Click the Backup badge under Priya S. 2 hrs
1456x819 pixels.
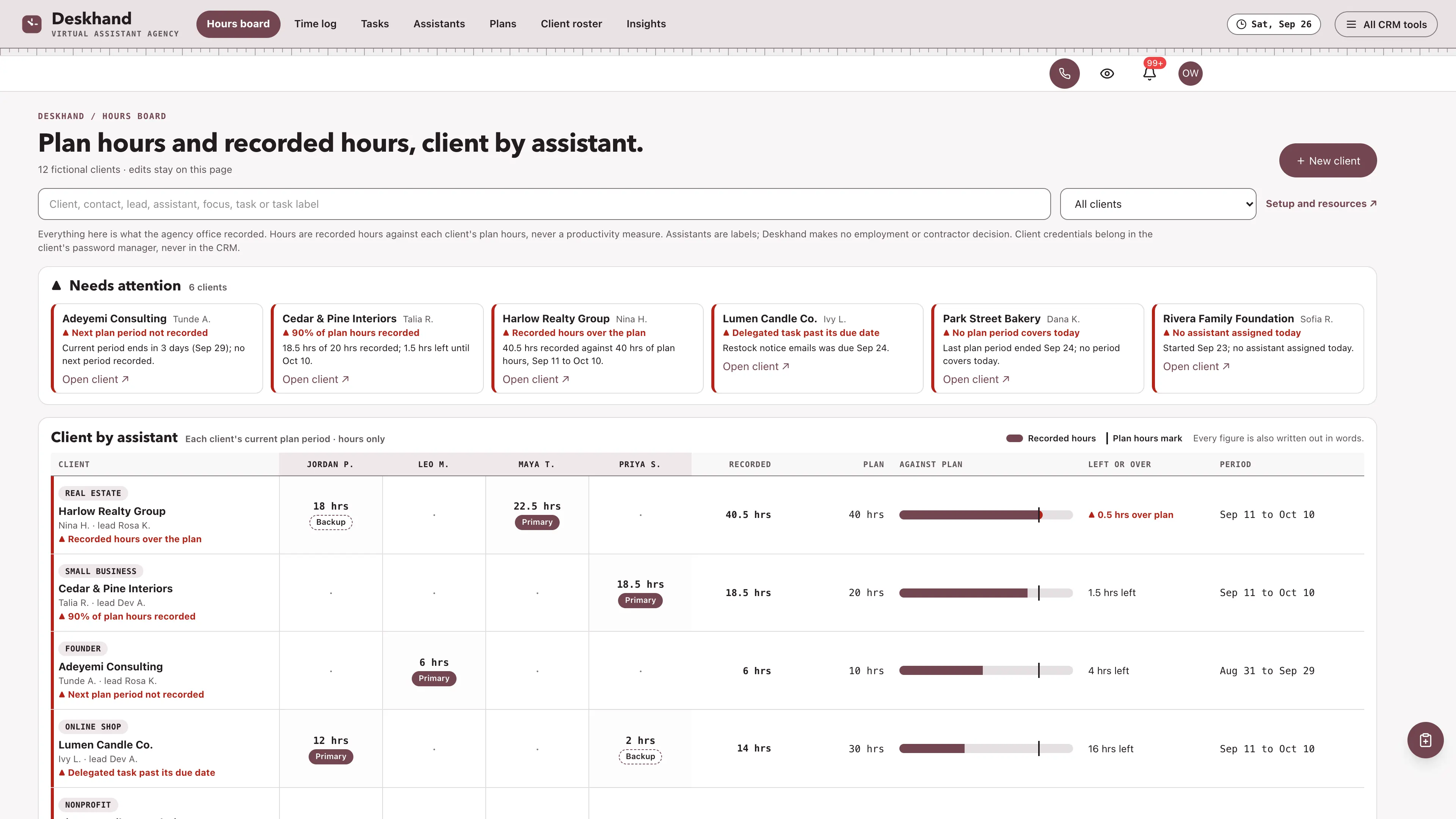click(640, 756)
